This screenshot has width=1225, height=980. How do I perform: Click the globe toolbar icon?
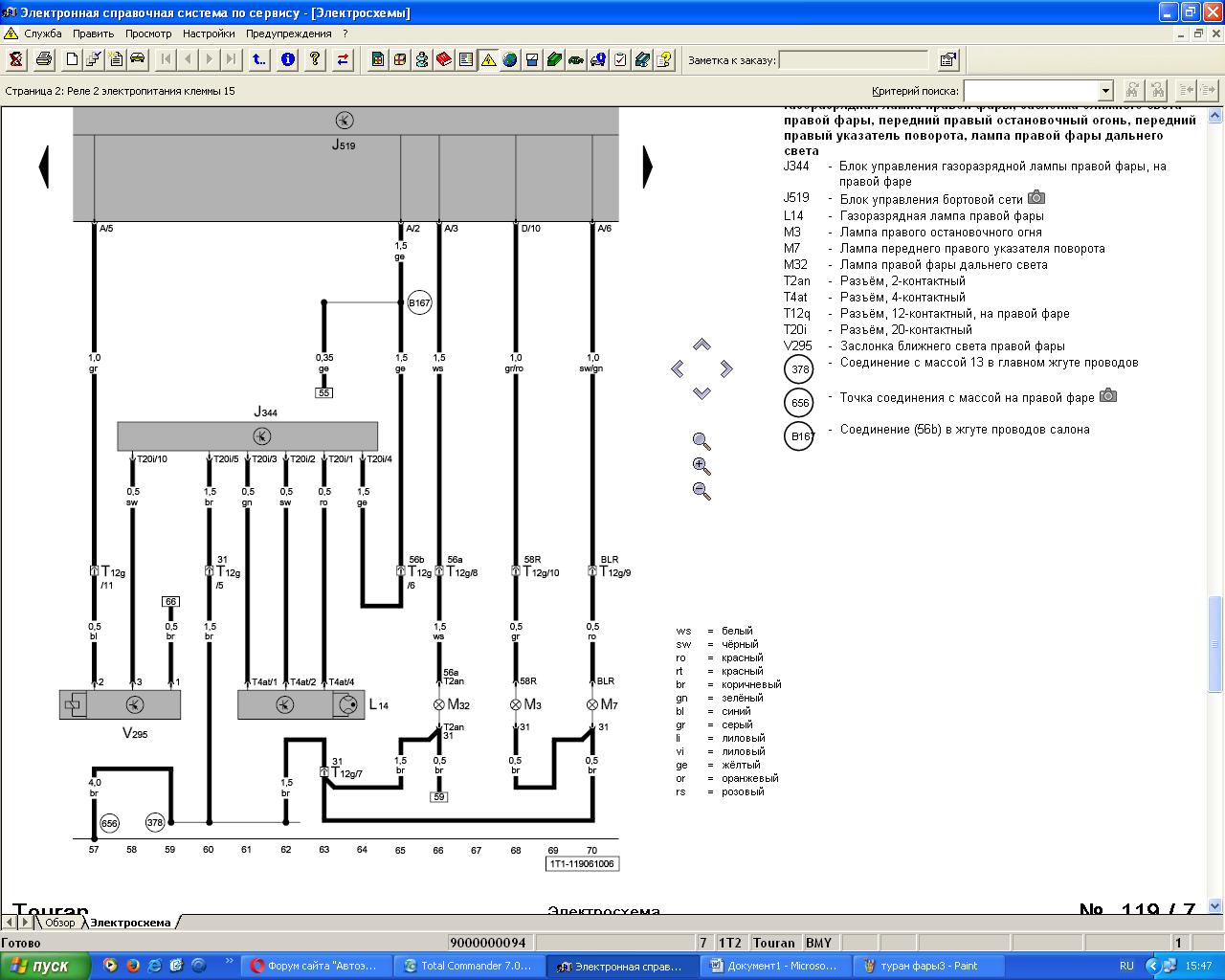(x=510, y=59)
